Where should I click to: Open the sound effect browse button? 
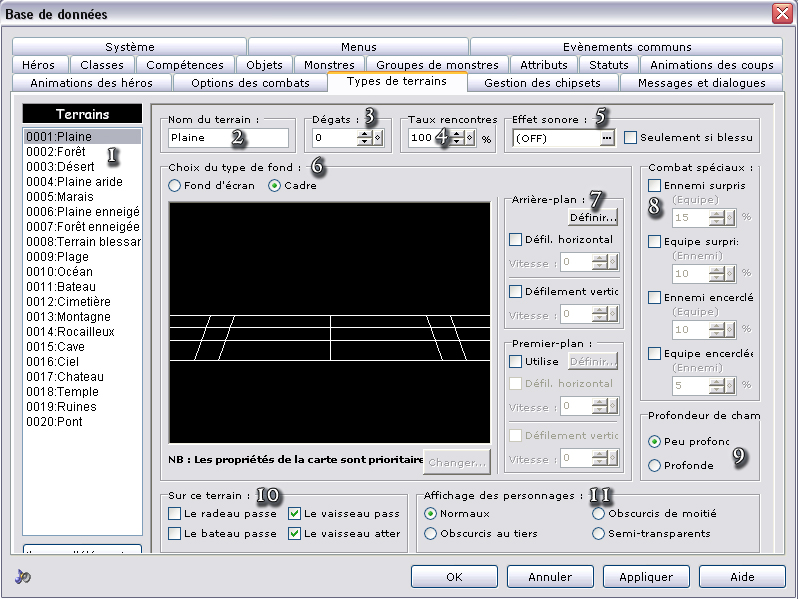tap(606, 138)
